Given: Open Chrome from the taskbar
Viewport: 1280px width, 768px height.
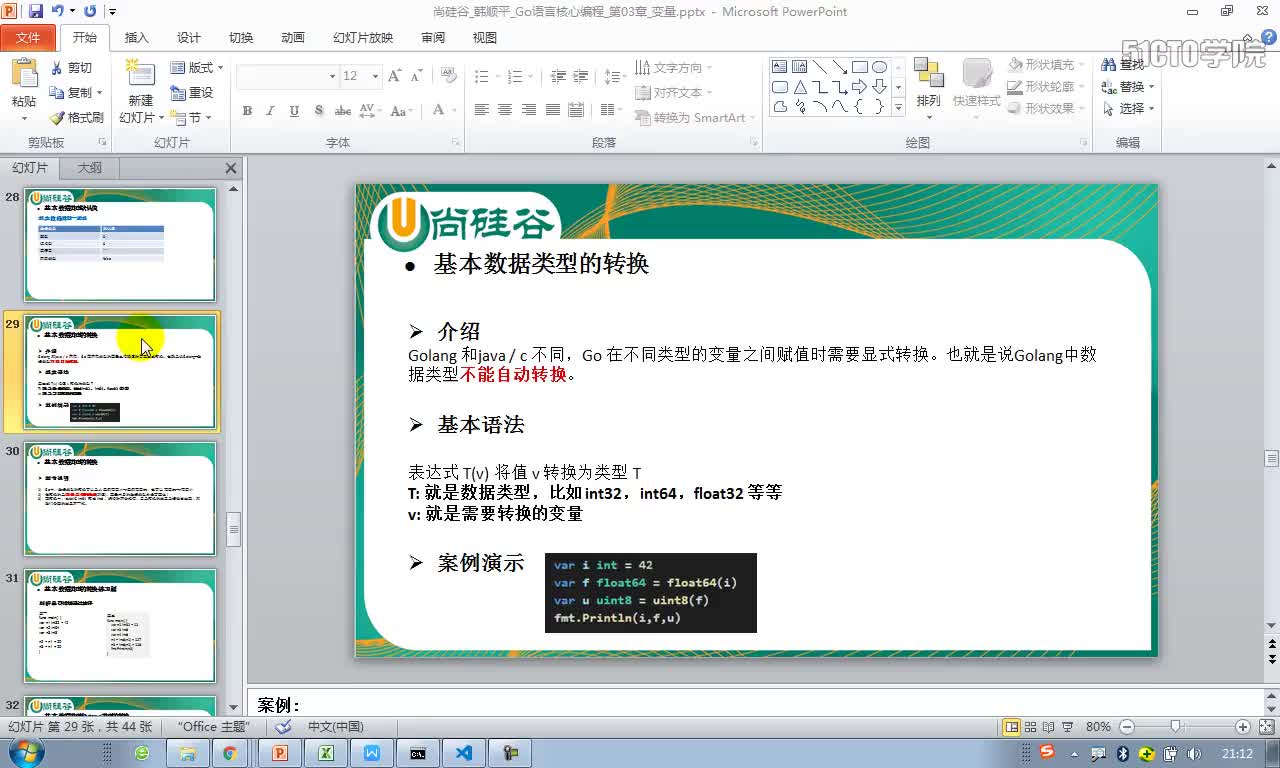Looking at the screenshot, I should click(230, 753).
